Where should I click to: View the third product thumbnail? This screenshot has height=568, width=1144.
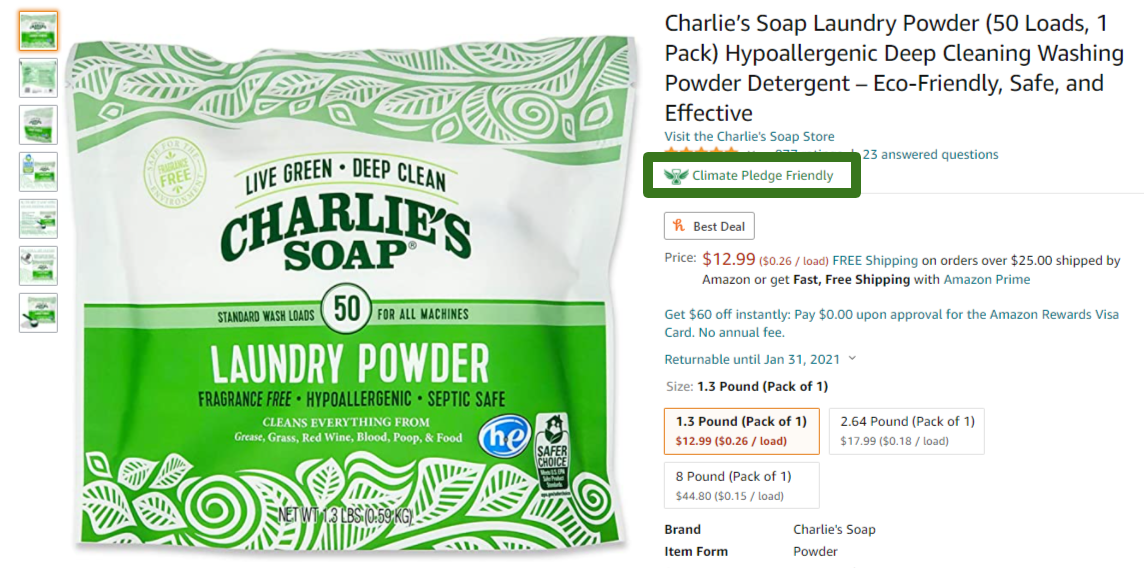click(x=38, y=125)
